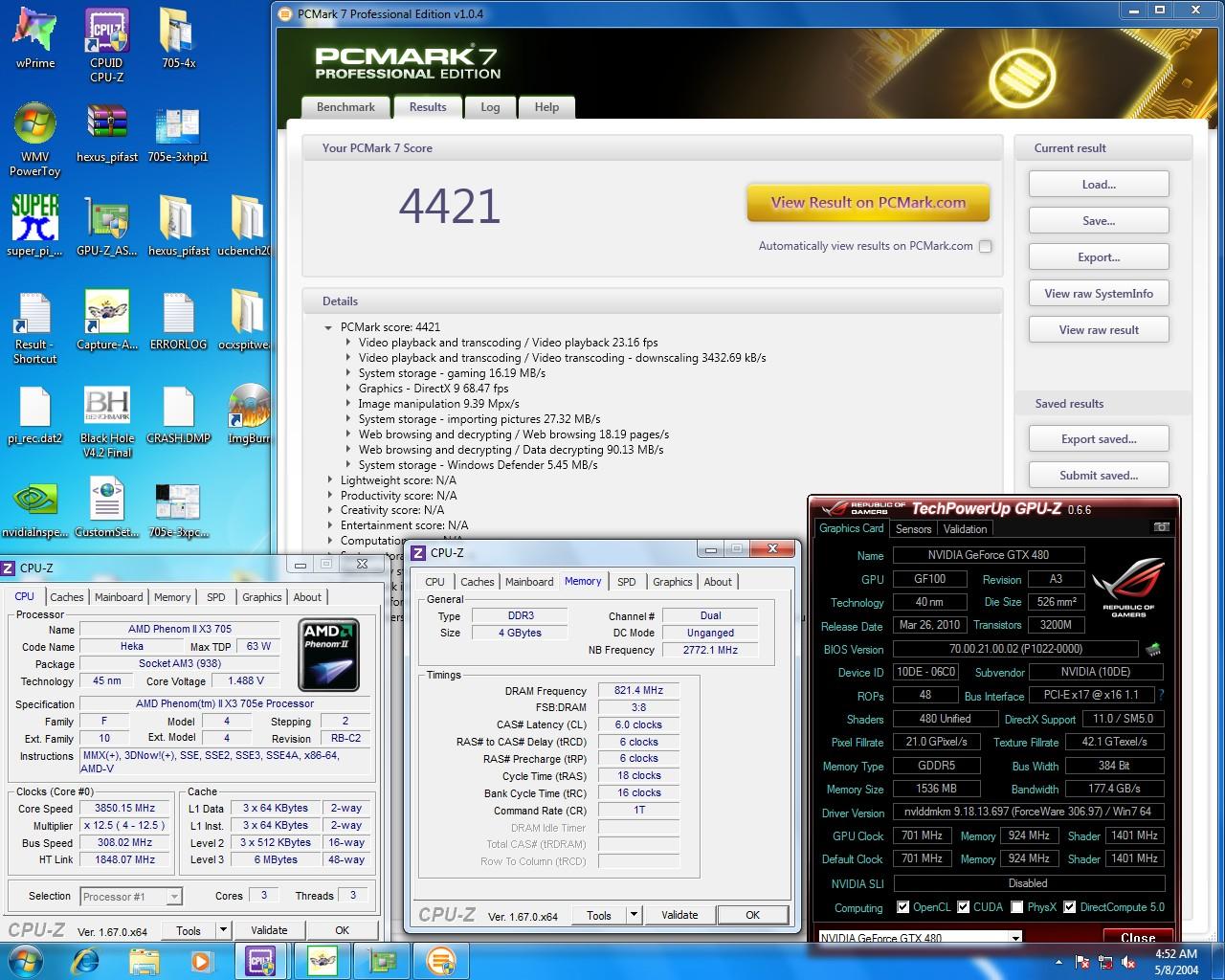This screenshot has height=980, width=1225.
Task: Launch Black Hole V4.2 Final benchmark icon
Action: tap(106, 421)
